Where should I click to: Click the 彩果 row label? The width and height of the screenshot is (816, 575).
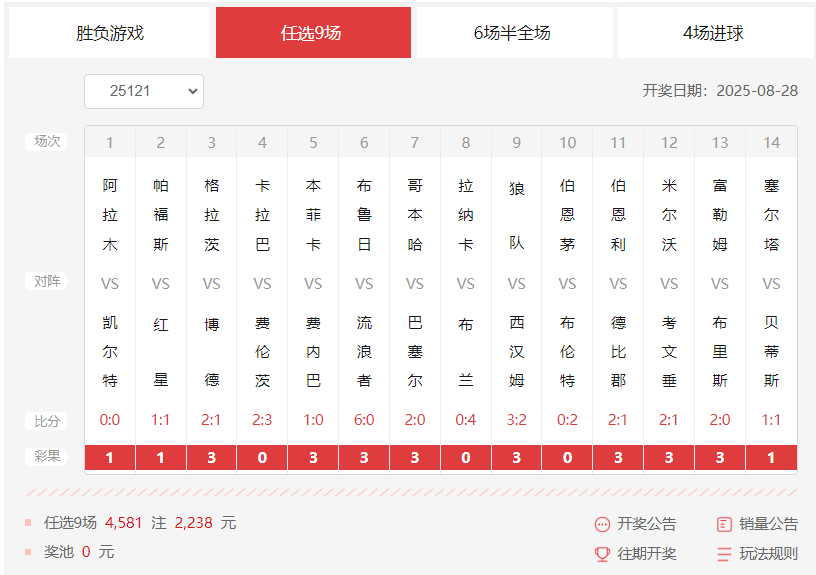click(x=47, y=457)
